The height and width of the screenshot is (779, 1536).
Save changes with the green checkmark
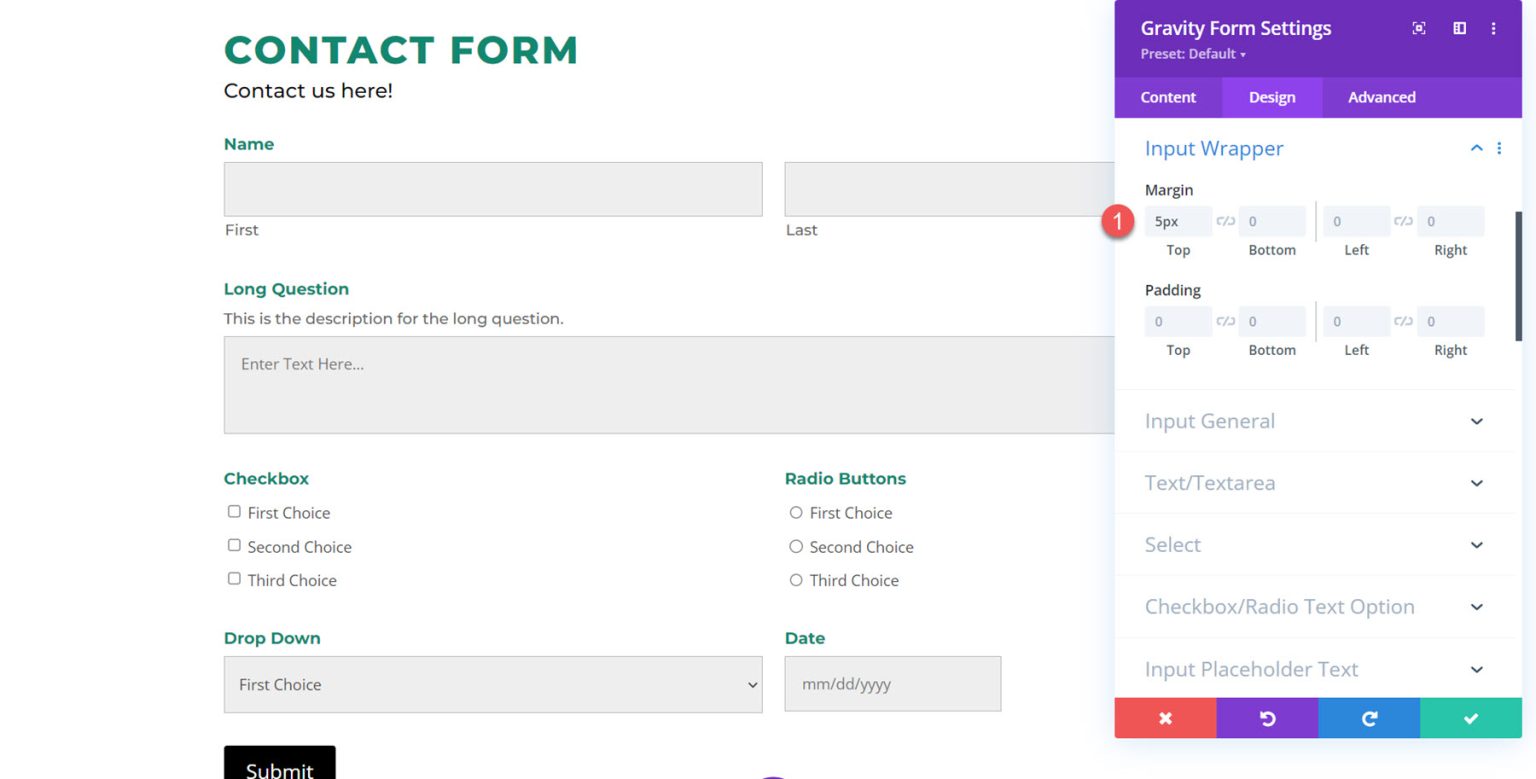tap(1470, 717)
